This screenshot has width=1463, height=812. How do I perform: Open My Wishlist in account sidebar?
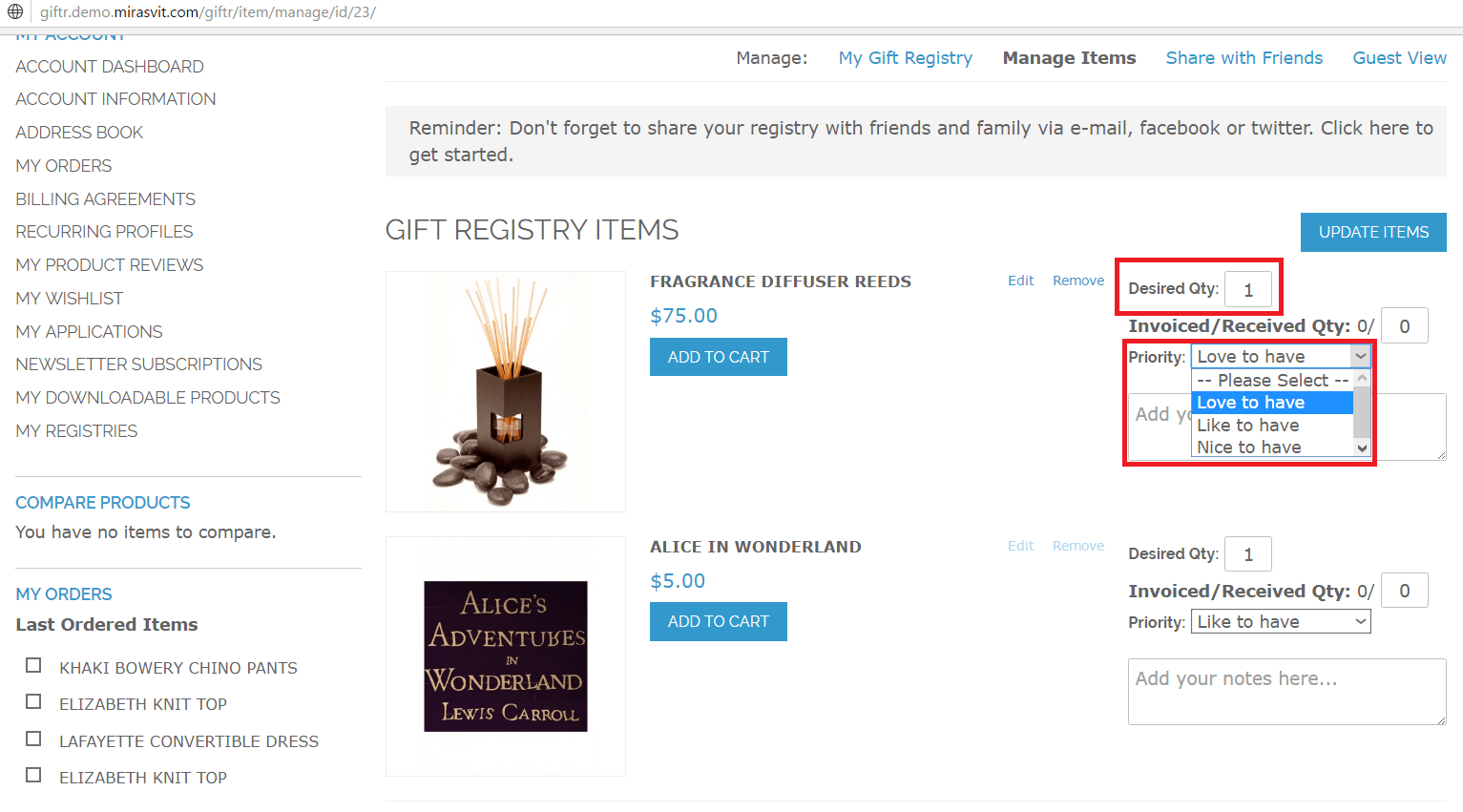70,299
